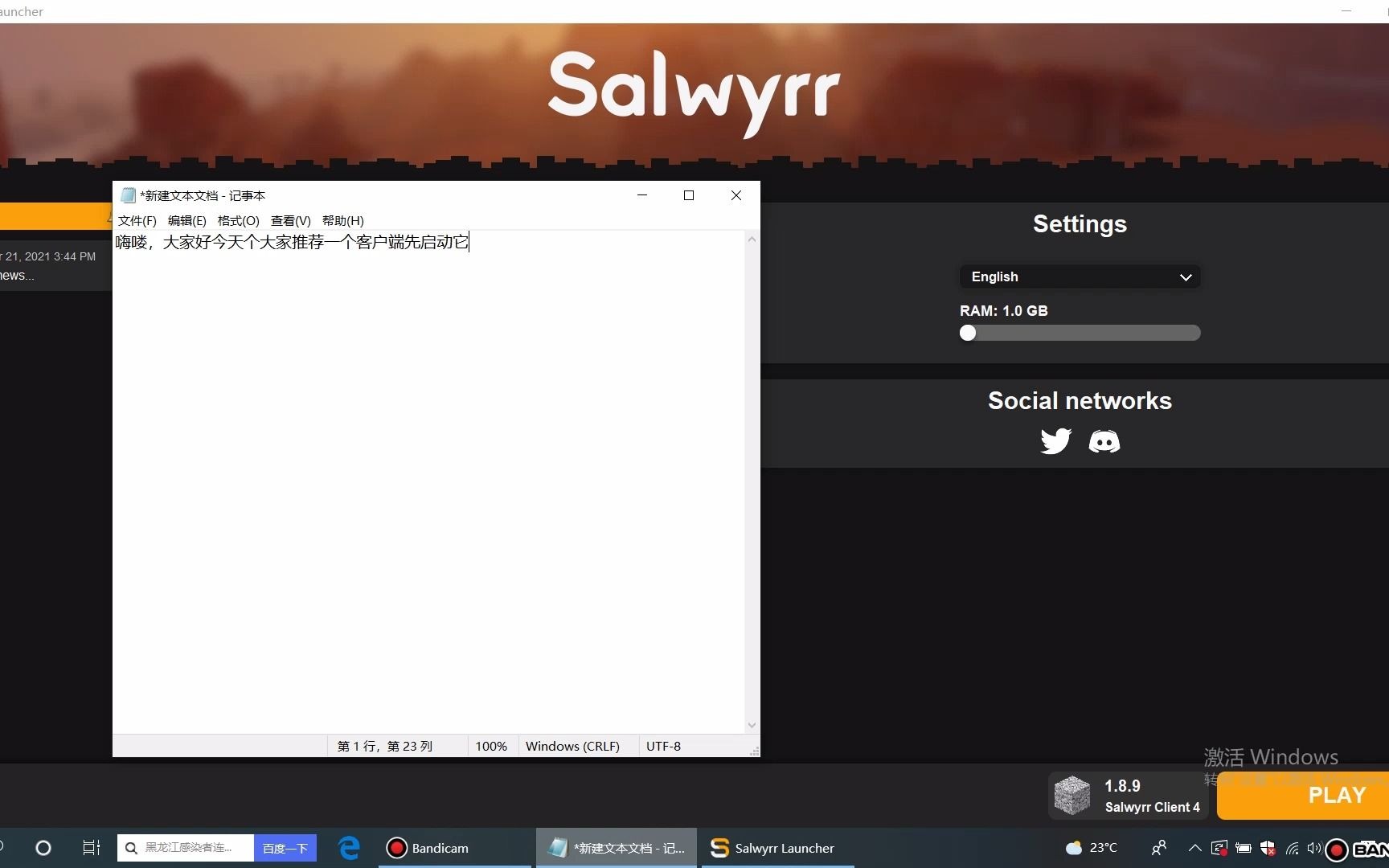Open Notepad's 文件(F) menu
Screen dimensions: 1389x868
[x=137, y=220]
